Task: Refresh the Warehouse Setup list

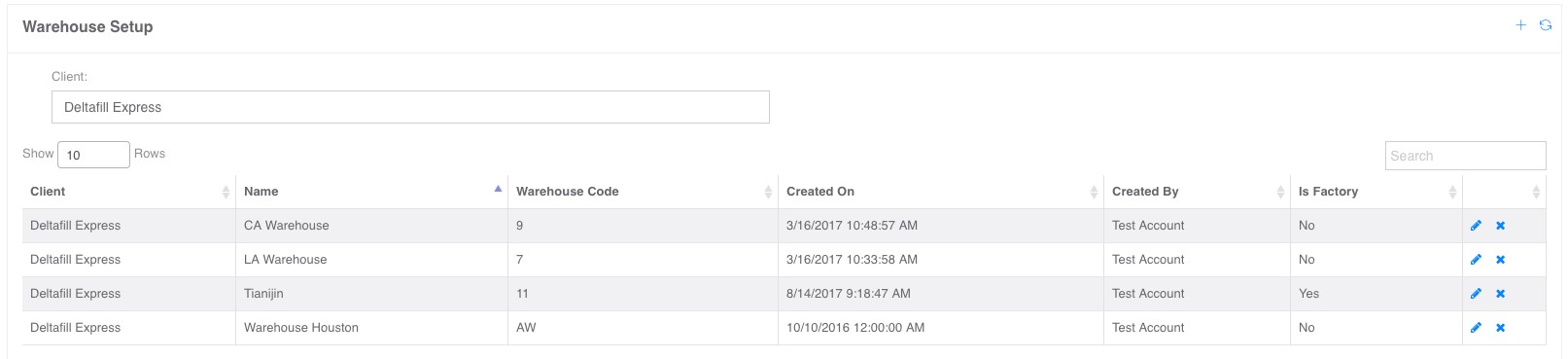Action: [1546, 25]
